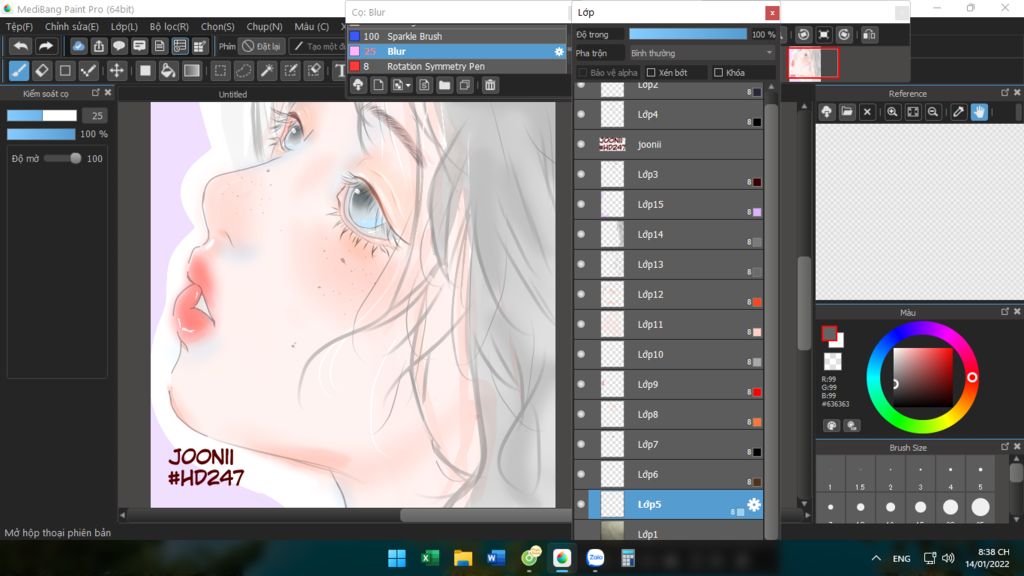Open the Bộ lọc(R) menu
Screen dimensions: 1024x576
(169, 27)
